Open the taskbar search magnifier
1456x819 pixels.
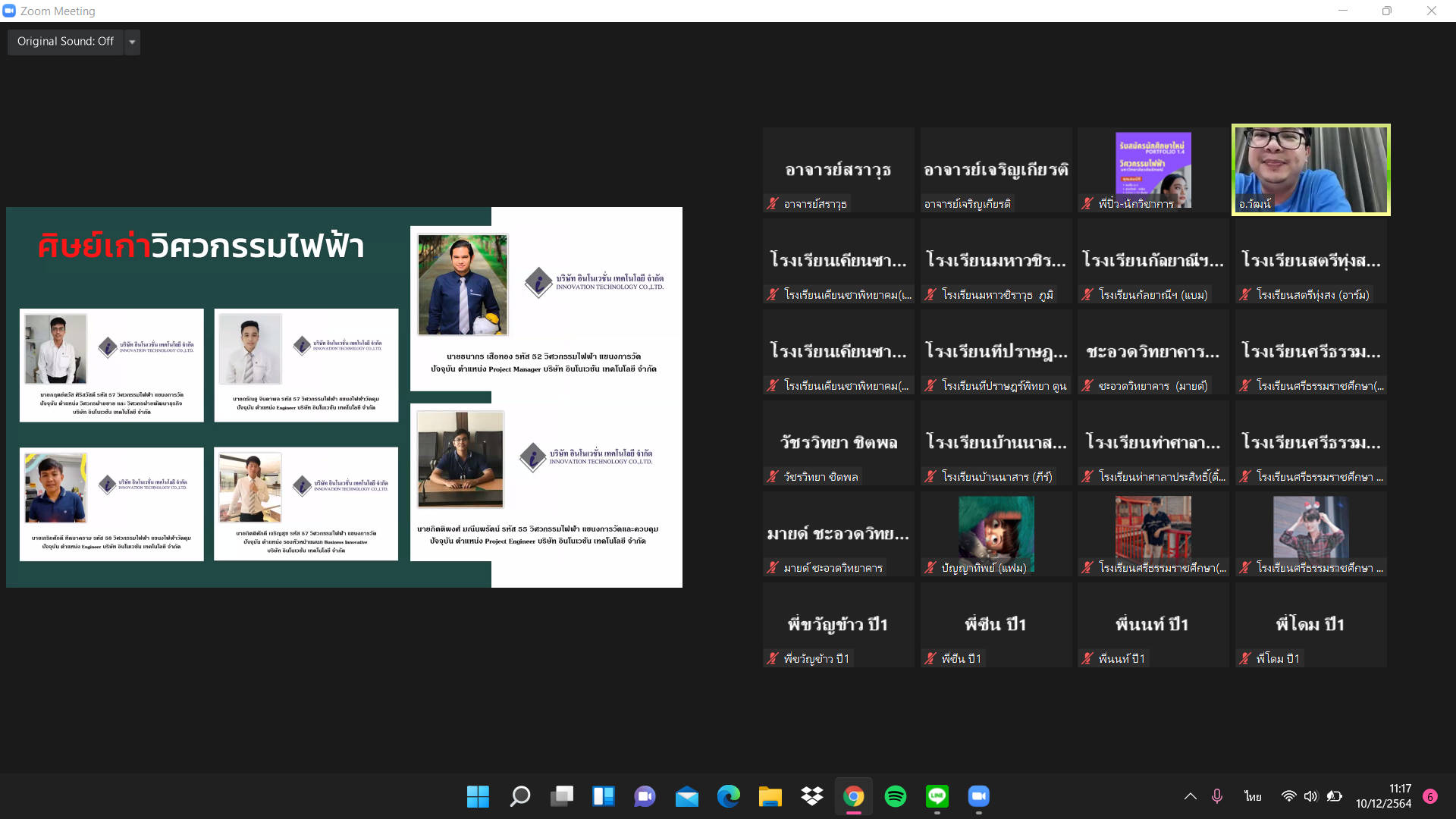point(520,796)
